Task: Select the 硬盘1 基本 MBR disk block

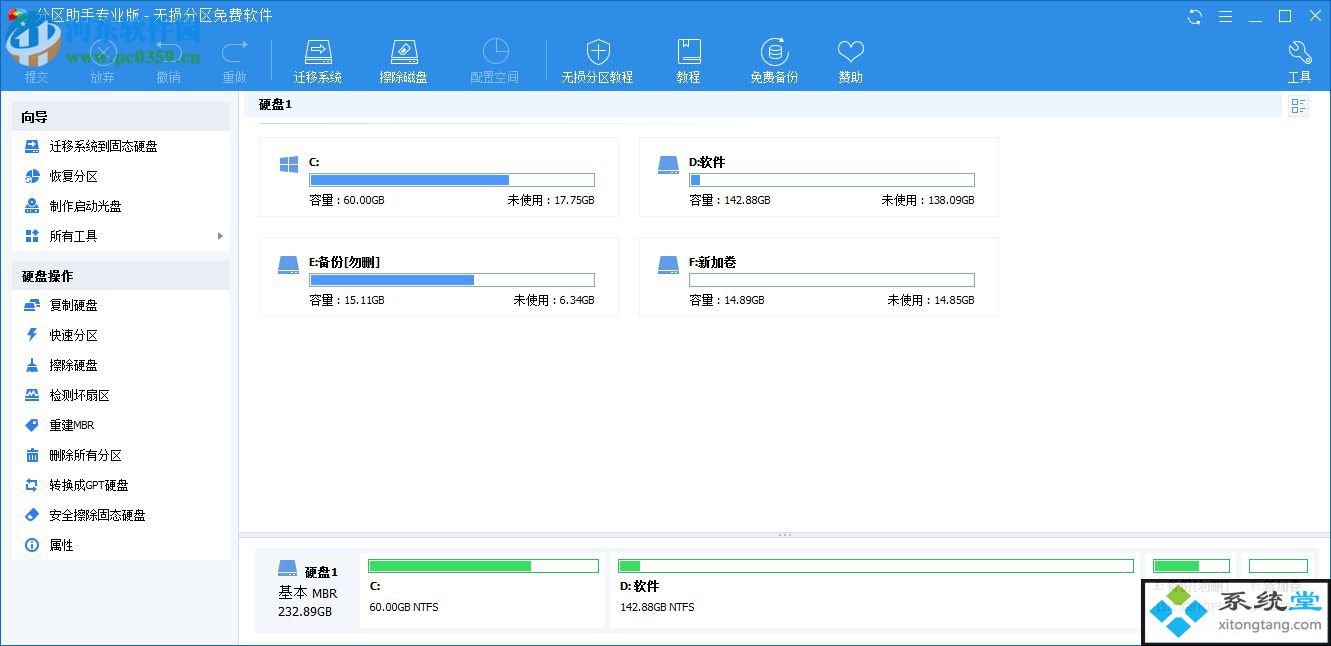Action: tap(307, 590)
